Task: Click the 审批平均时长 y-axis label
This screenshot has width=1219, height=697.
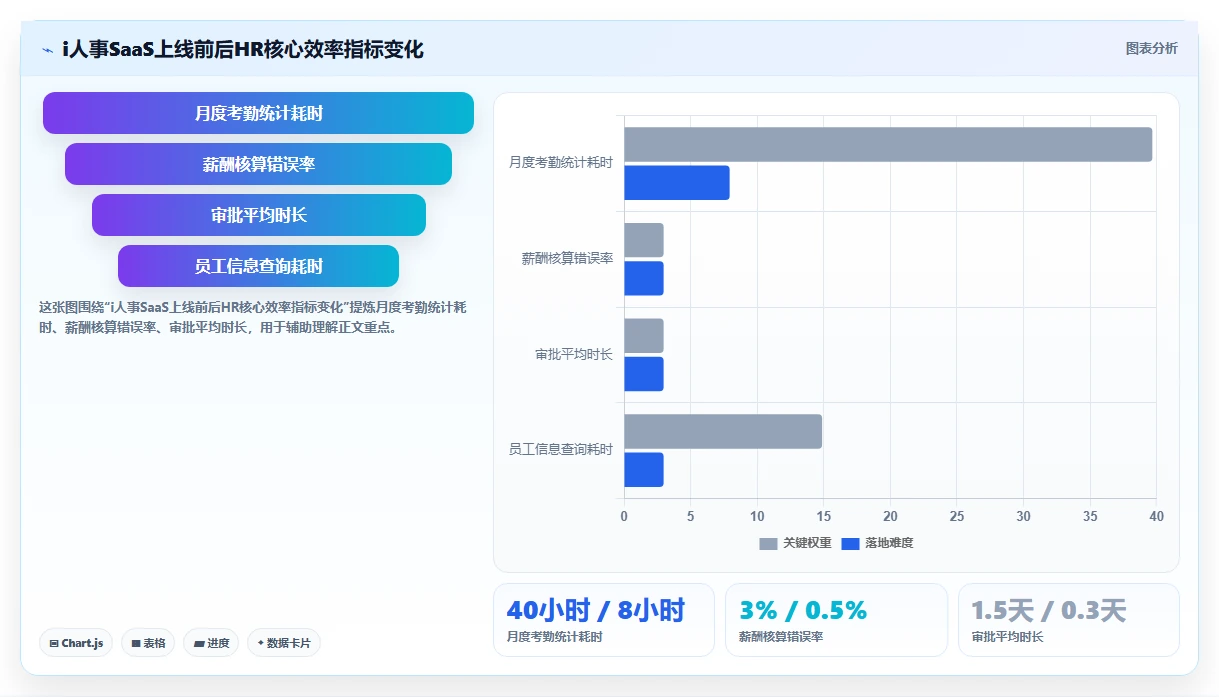Action: [x=574, y=354]
